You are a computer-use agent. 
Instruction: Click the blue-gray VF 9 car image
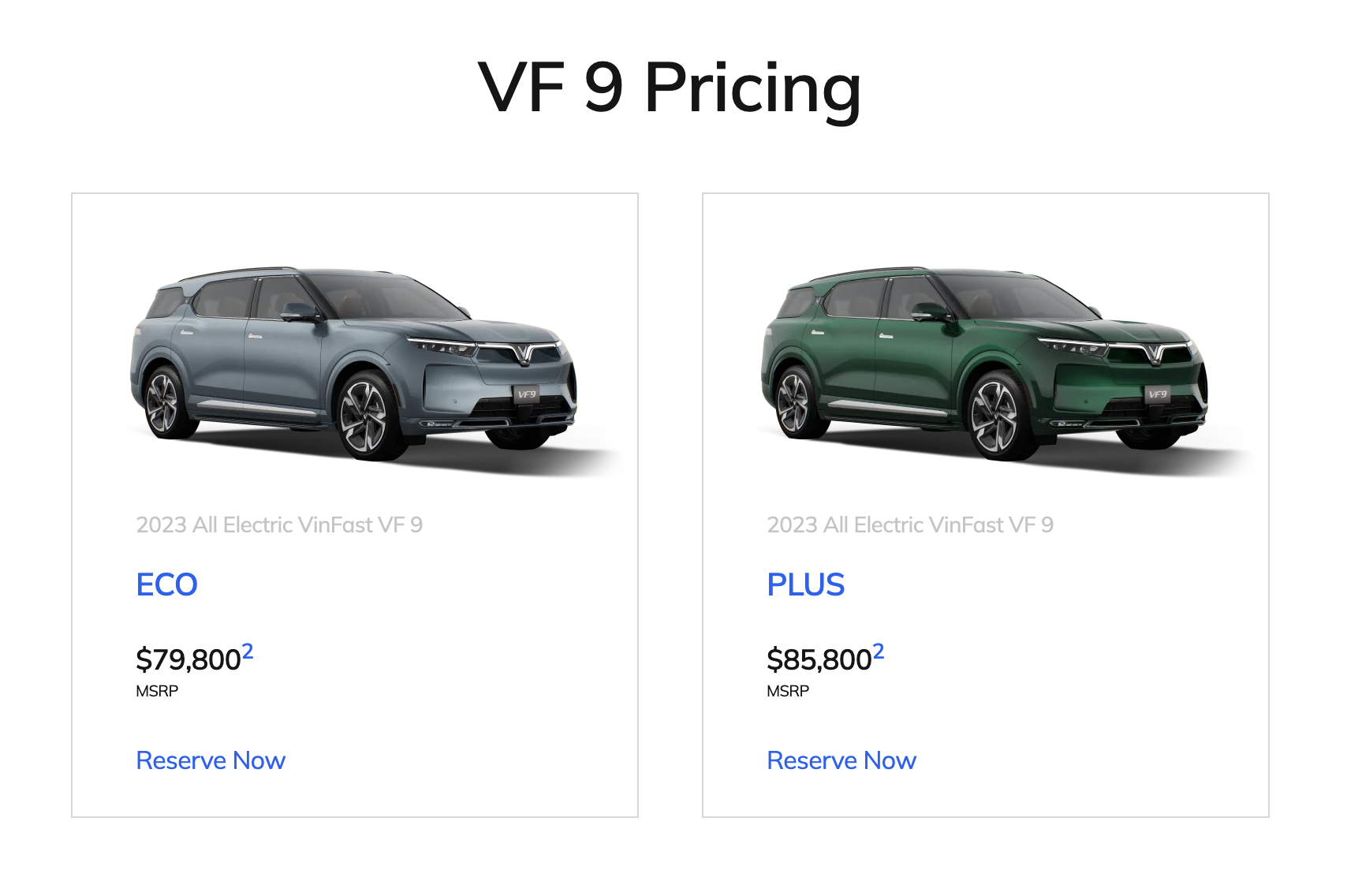[355, 363]
